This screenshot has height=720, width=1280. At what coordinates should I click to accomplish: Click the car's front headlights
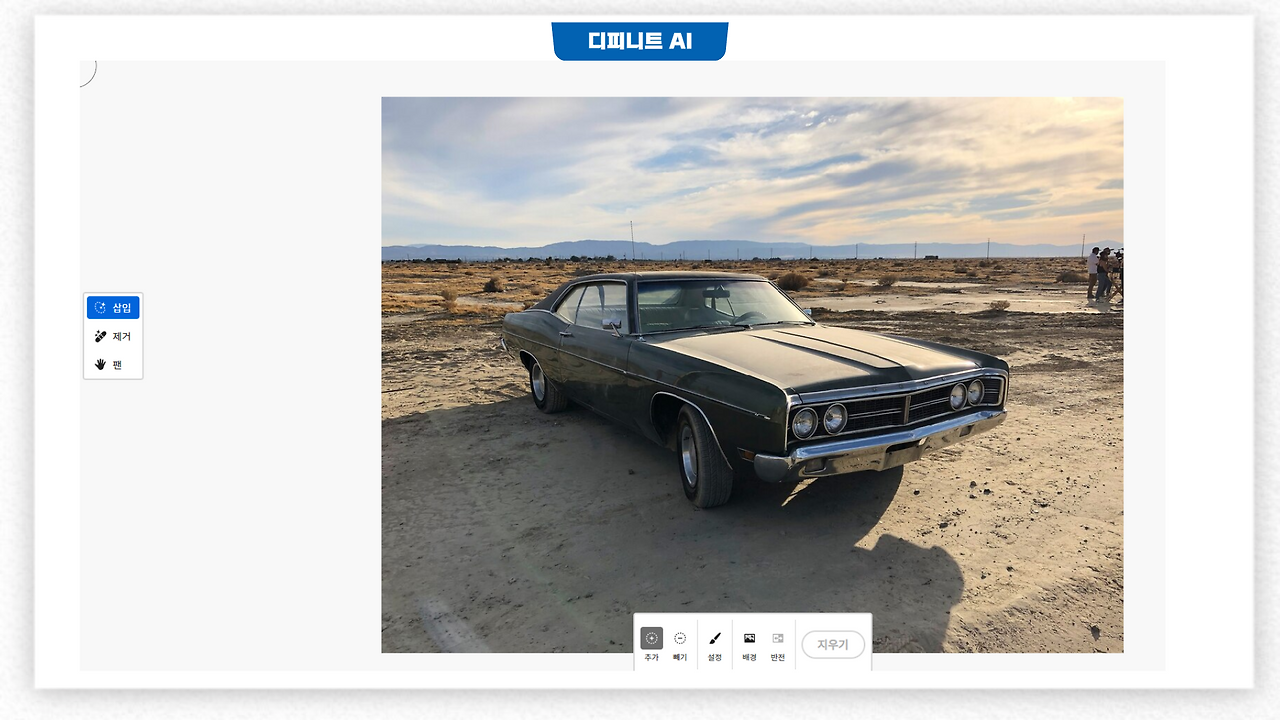[820, 420]
